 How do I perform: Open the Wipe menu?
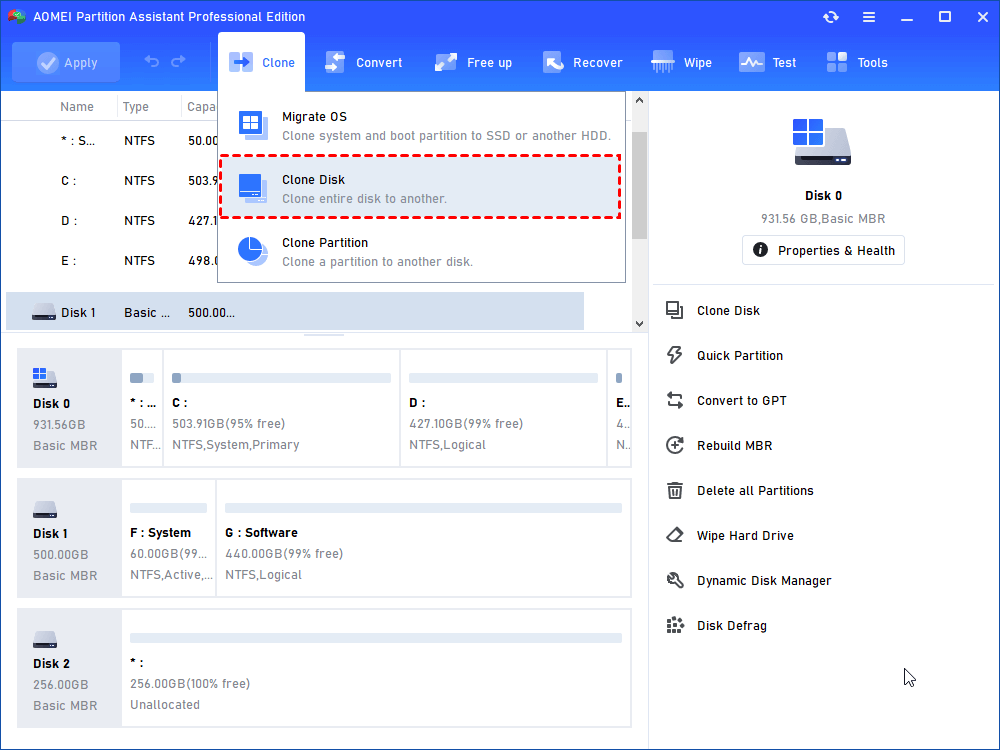click(x=681, y=62)
